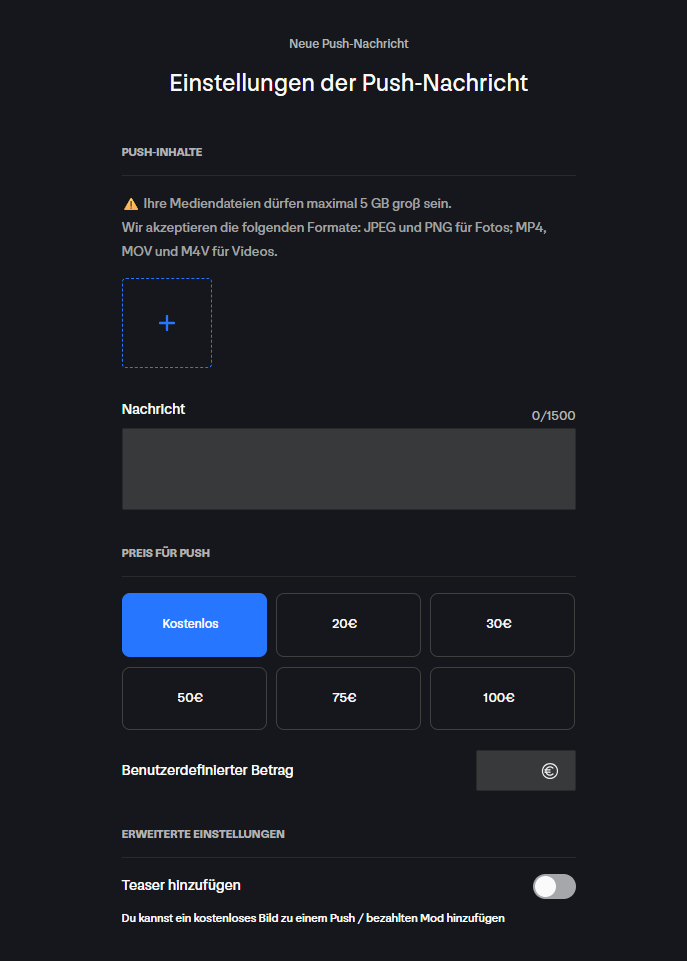Select the Kostenlos price option

(194, 625)
